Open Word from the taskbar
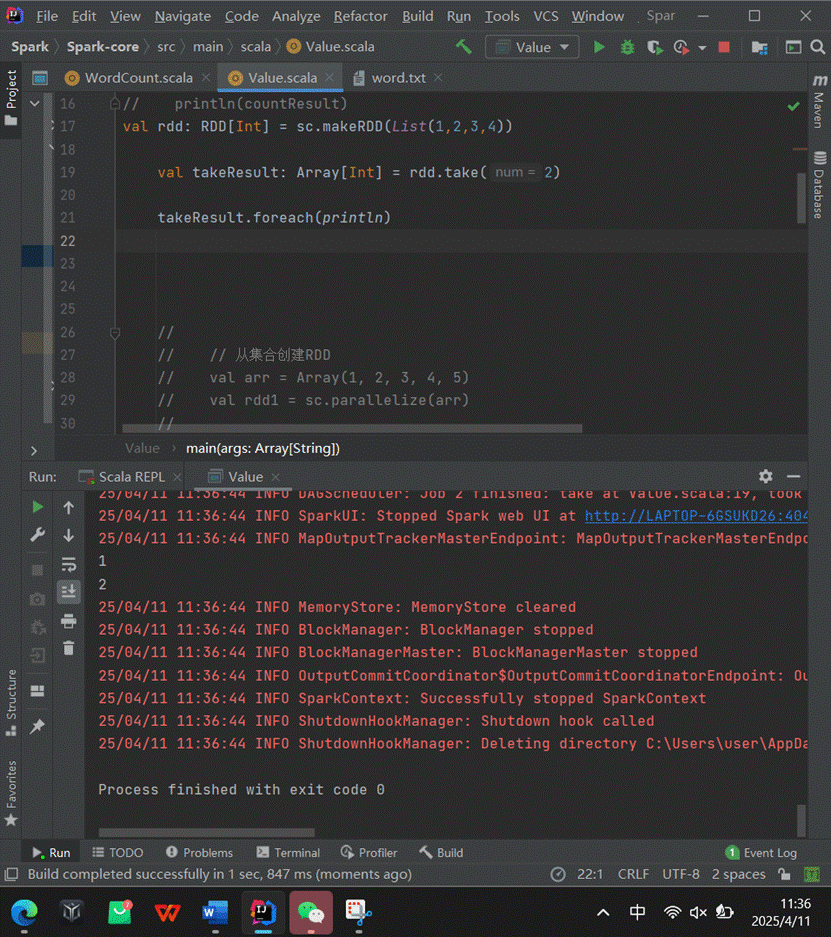The image size is (831, 937). click(x=215, y=912)
